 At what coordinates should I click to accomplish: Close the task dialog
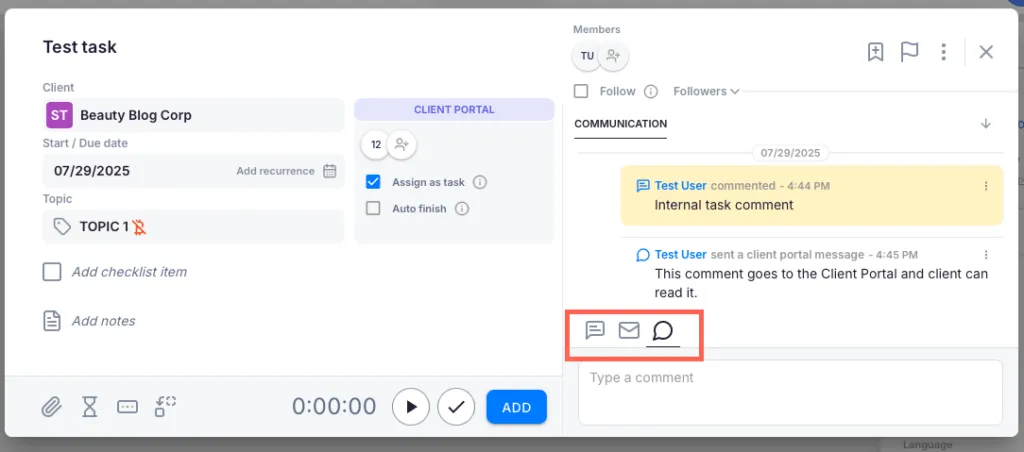point(986,52)
